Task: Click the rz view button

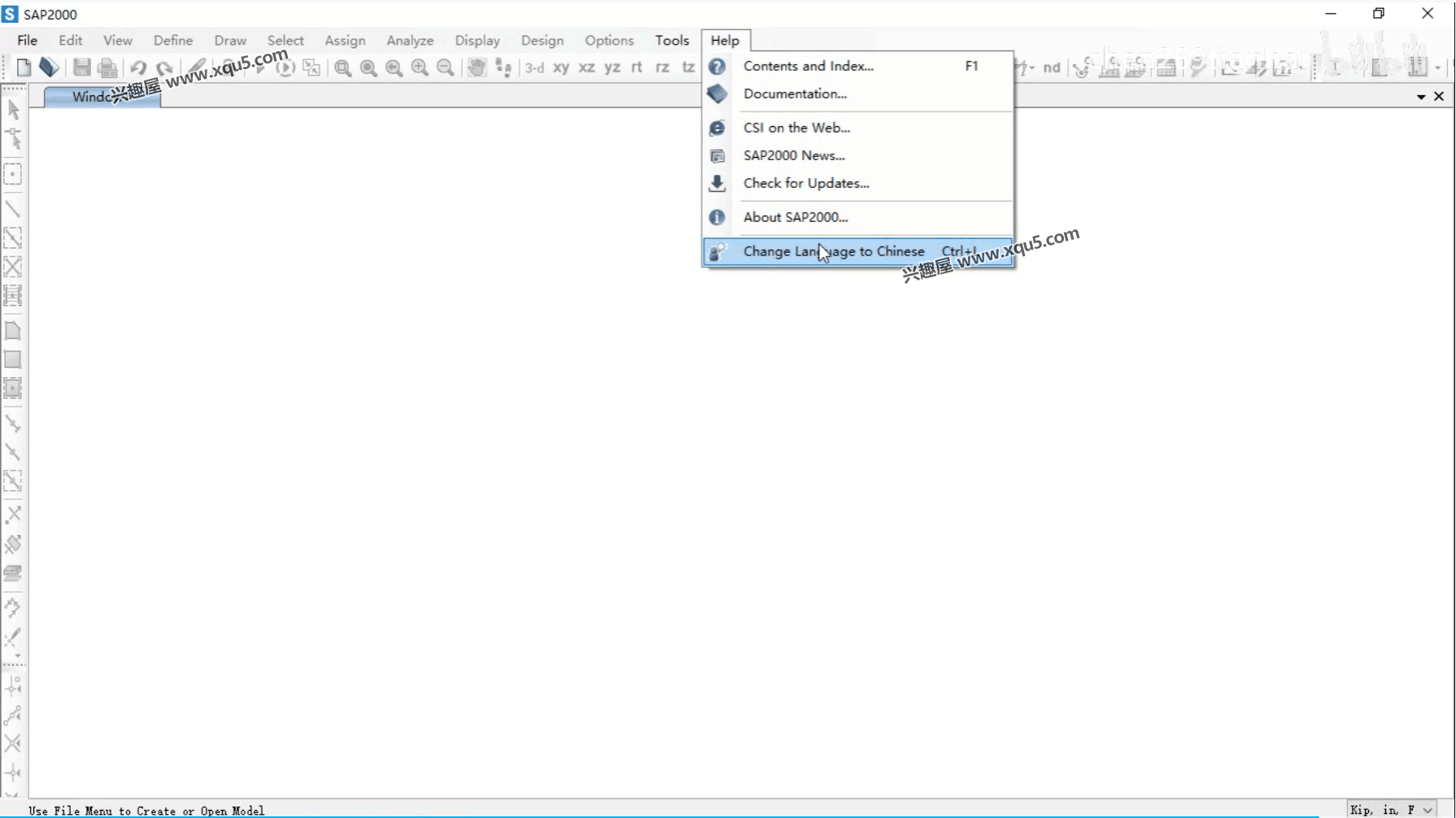Action: (x=663, y=67)
